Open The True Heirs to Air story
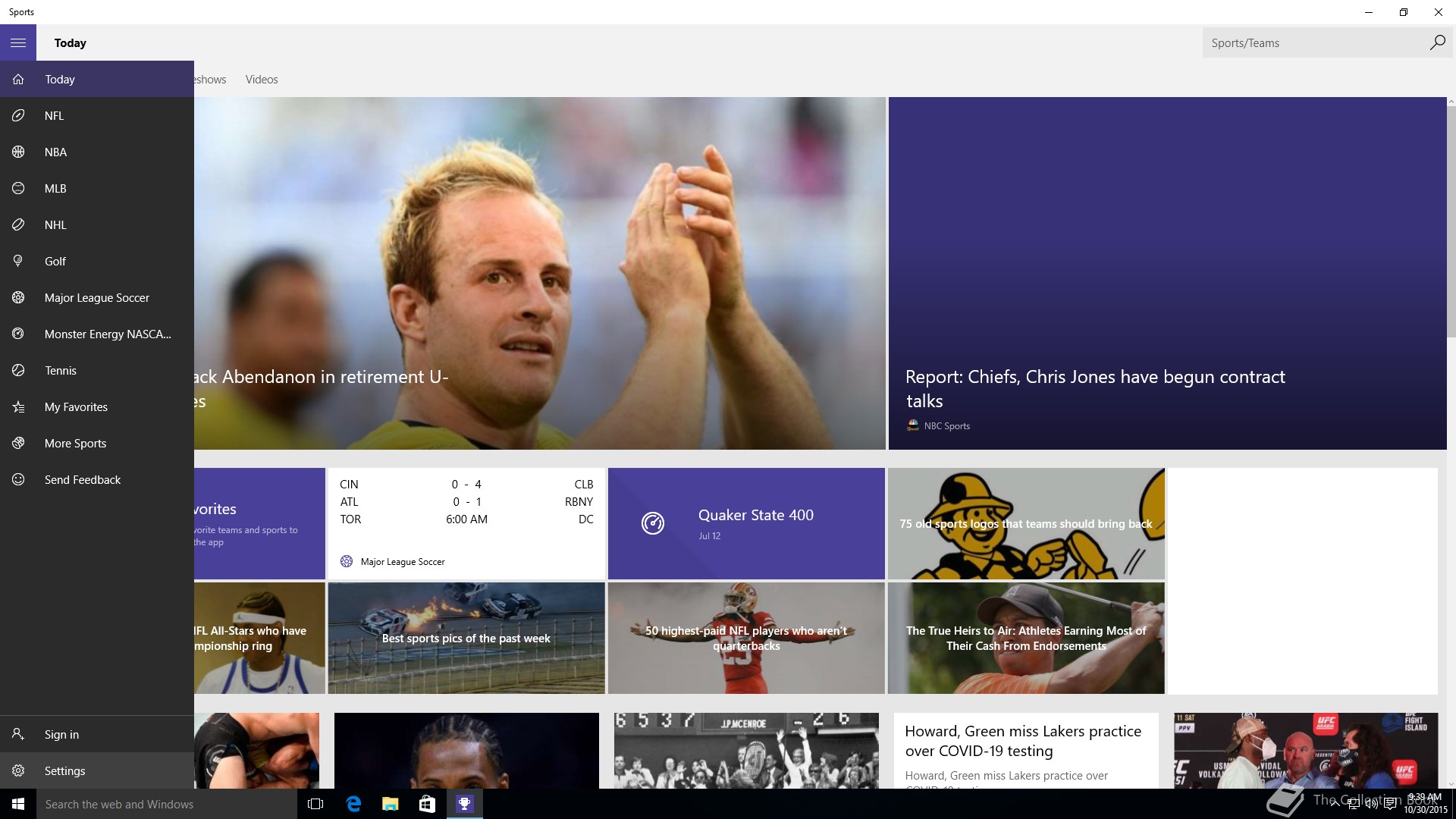The image size is (1456, 819). click(x=1026, y=638)
